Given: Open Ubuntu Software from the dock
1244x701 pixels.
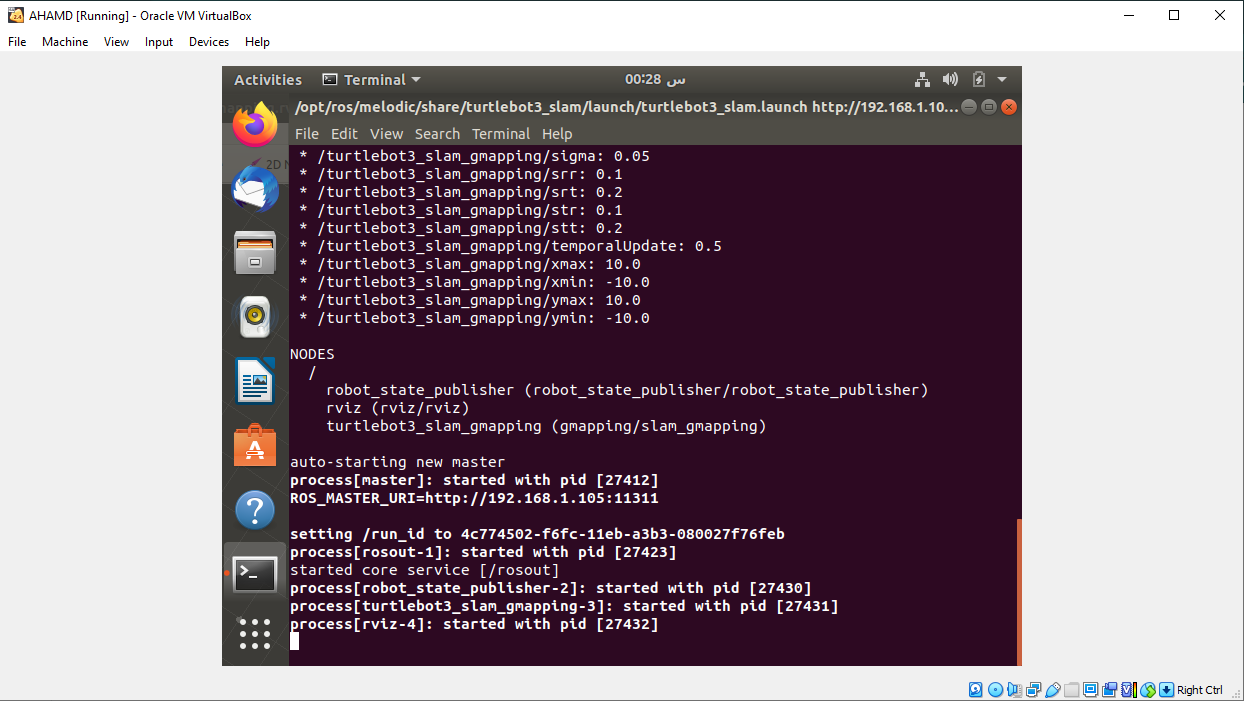Looking at the screenshot, I should [x=255, y=445].
